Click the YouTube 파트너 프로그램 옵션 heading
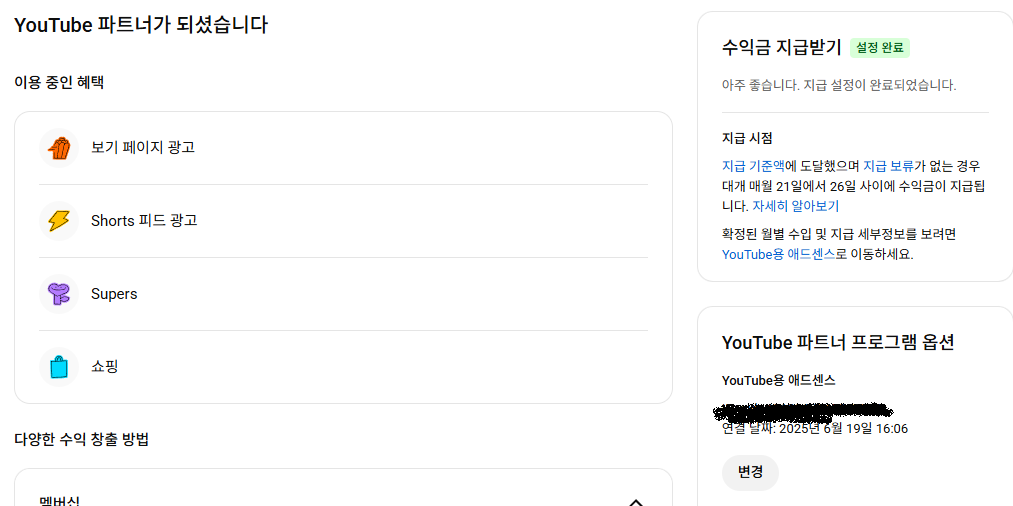The height and width of the screenshot is (506, 1013). [x=838, y=342]
